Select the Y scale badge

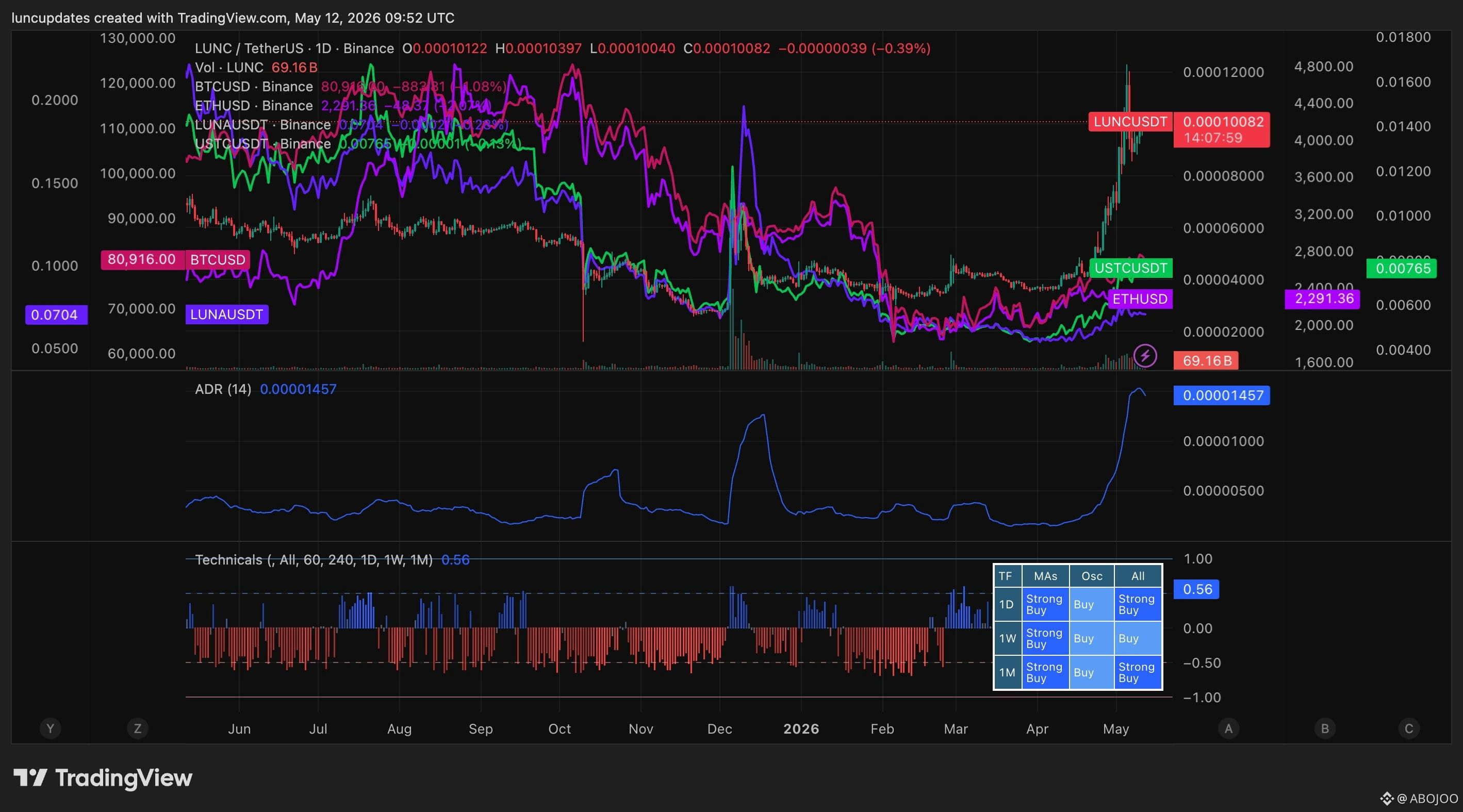[50, 728]
